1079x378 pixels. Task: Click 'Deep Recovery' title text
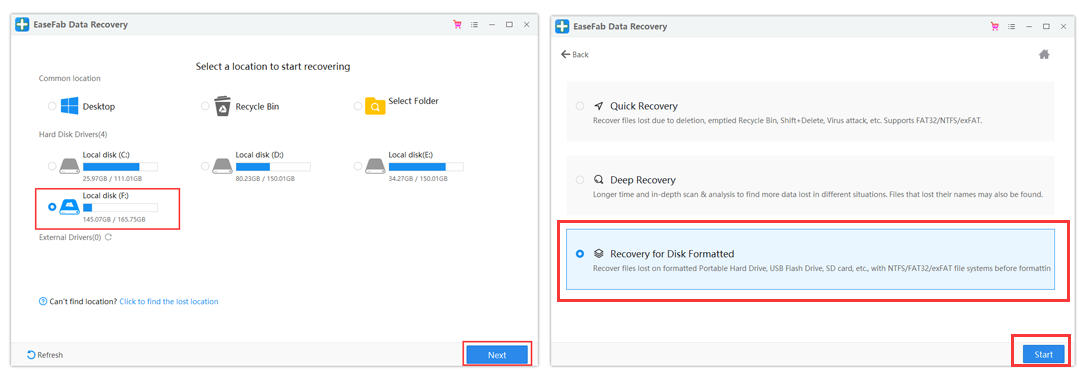tap(643, 180)
